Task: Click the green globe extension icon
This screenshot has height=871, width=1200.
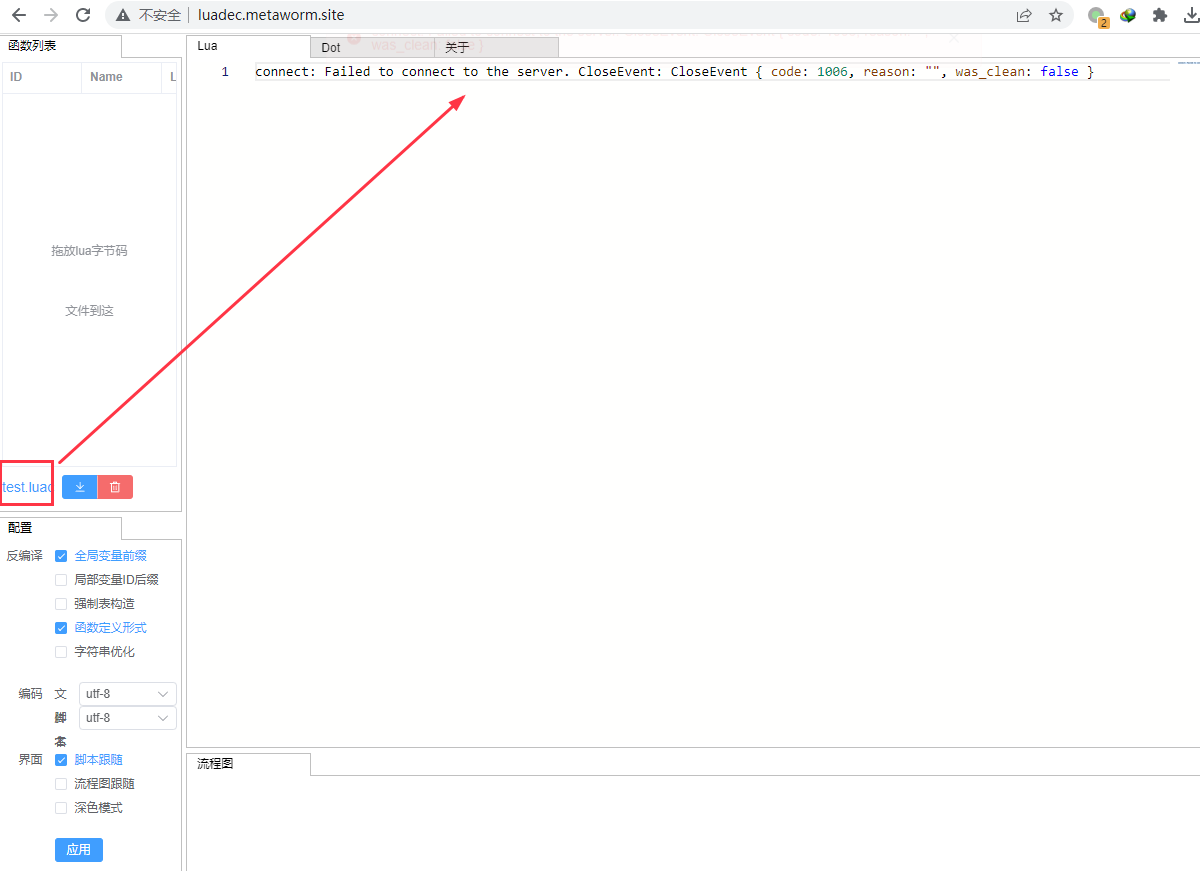Action: [1128, 15]
